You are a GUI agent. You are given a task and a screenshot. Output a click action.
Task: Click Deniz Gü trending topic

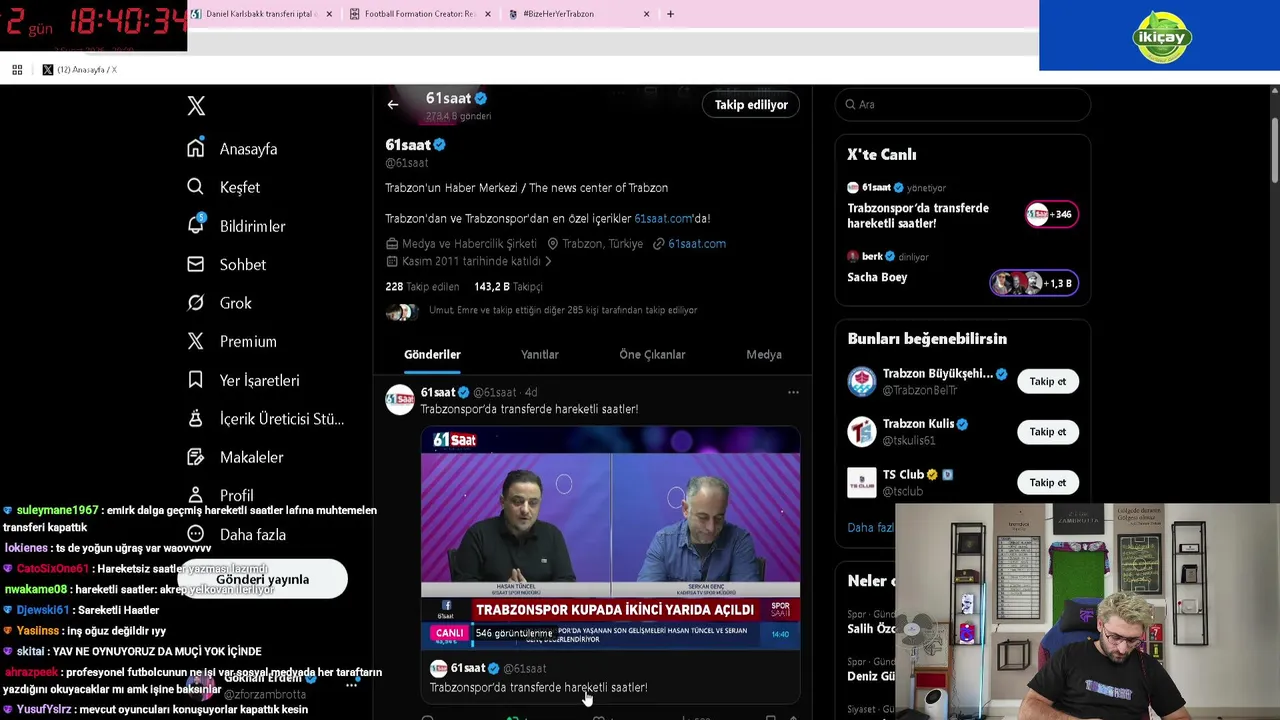(872, 677)
